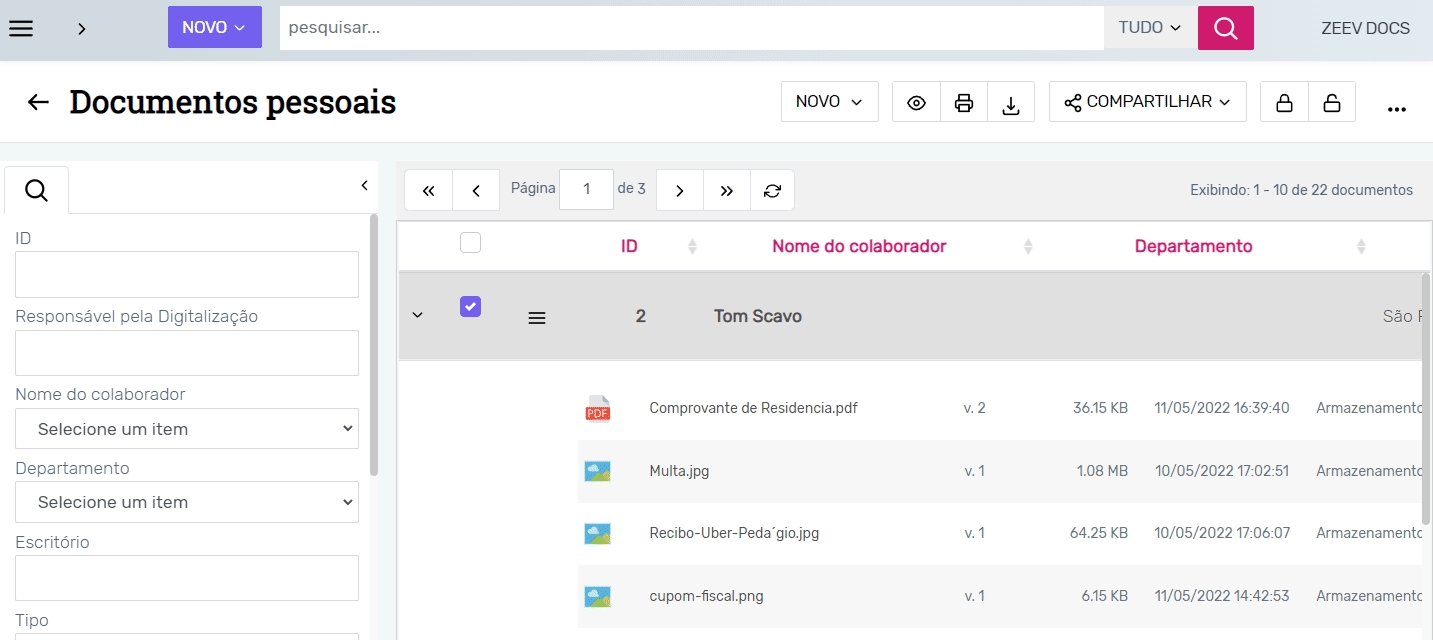Click the eye preview icon
Viewport: 1433px width, 640px height.
pos(916,102)
